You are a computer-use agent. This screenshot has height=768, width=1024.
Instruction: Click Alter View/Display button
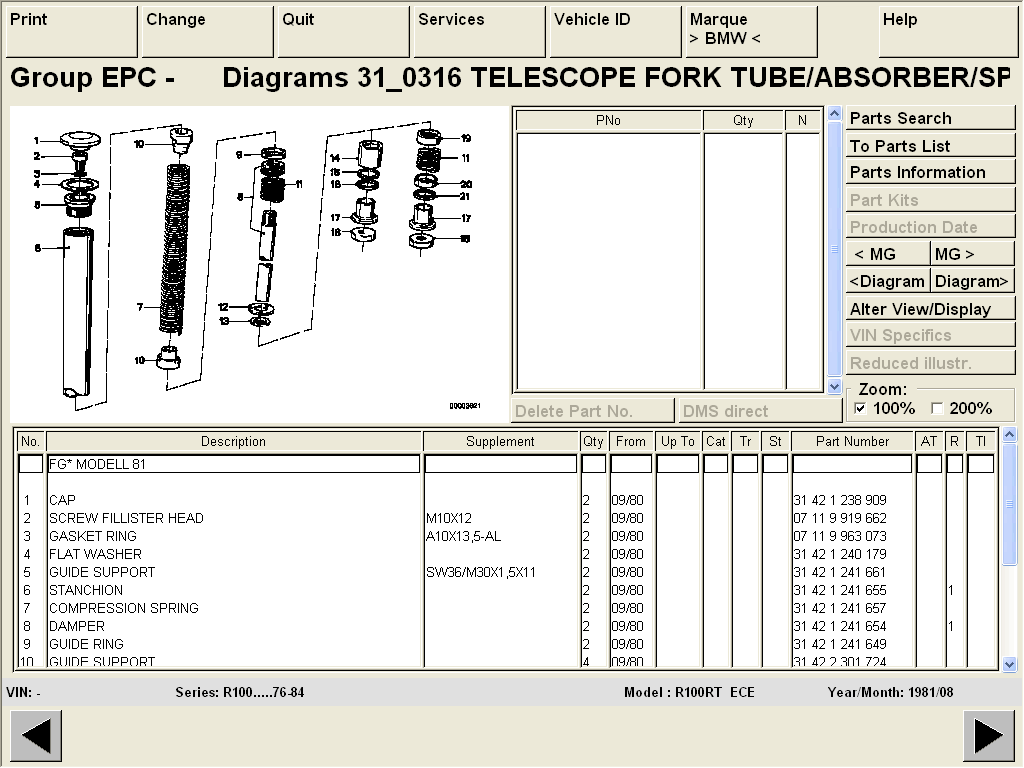tap(930, 309)
